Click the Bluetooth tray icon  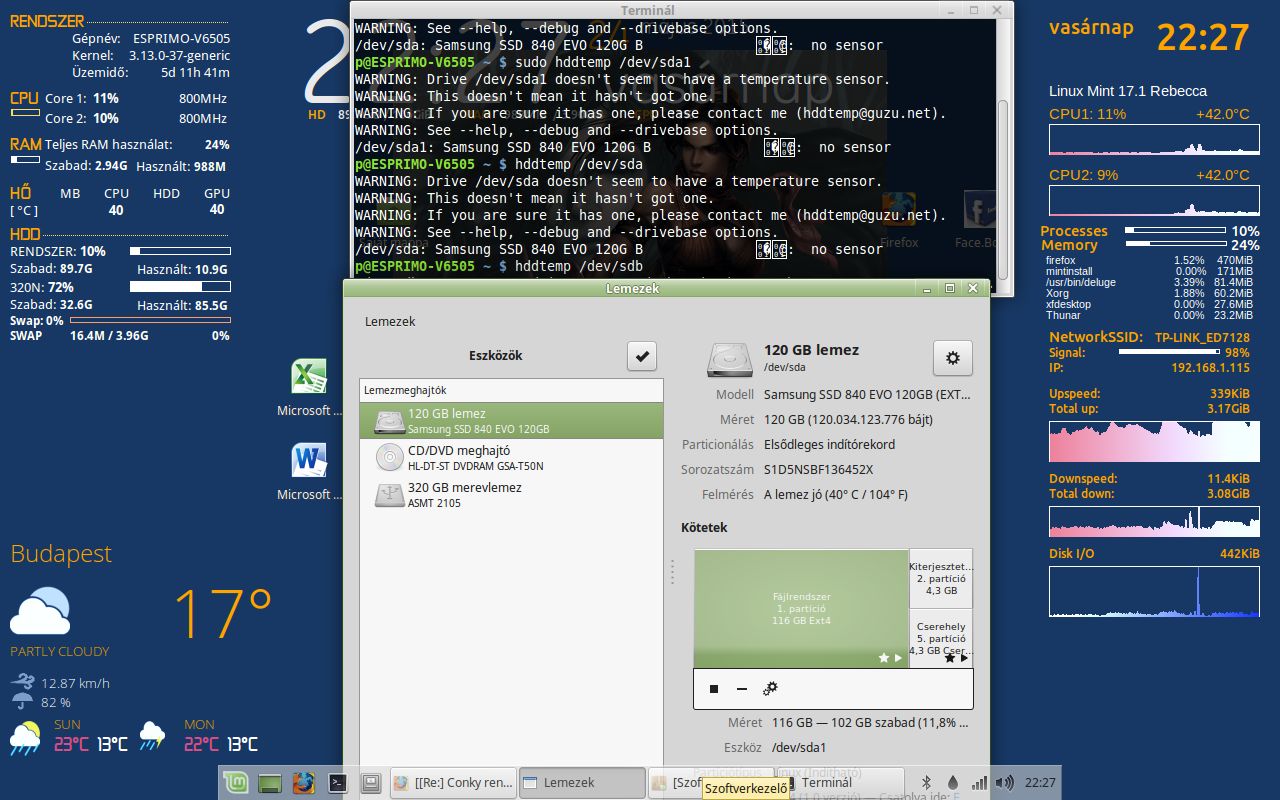[x=926, y=783]
